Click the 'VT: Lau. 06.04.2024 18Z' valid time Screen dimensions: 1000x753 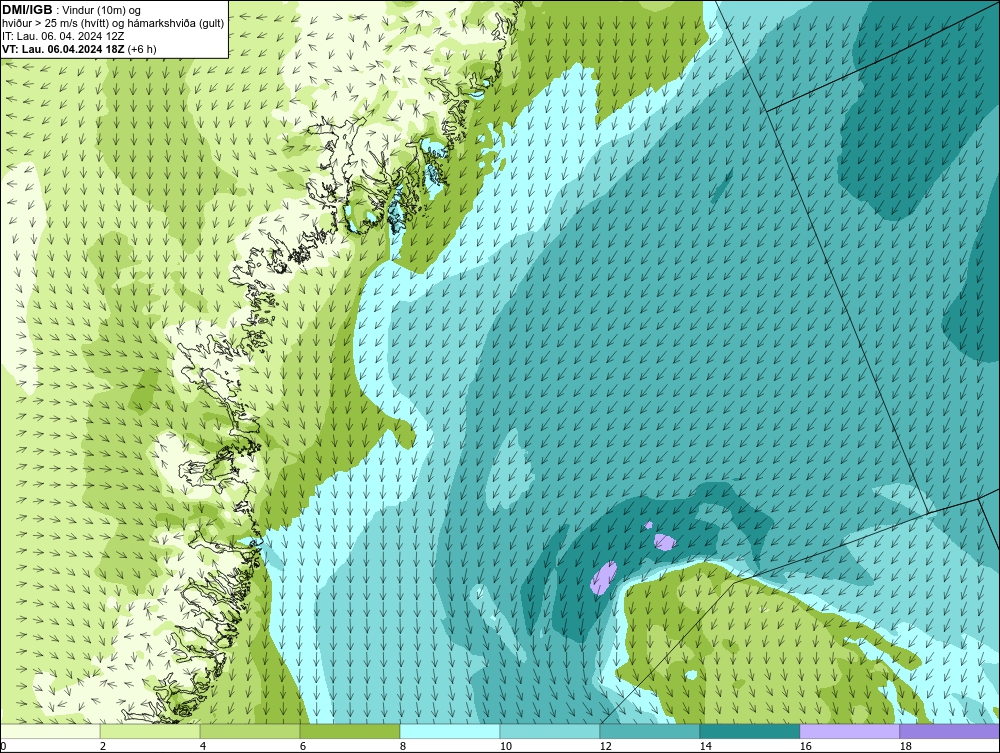pyautogui.click(x=64, y=48)
